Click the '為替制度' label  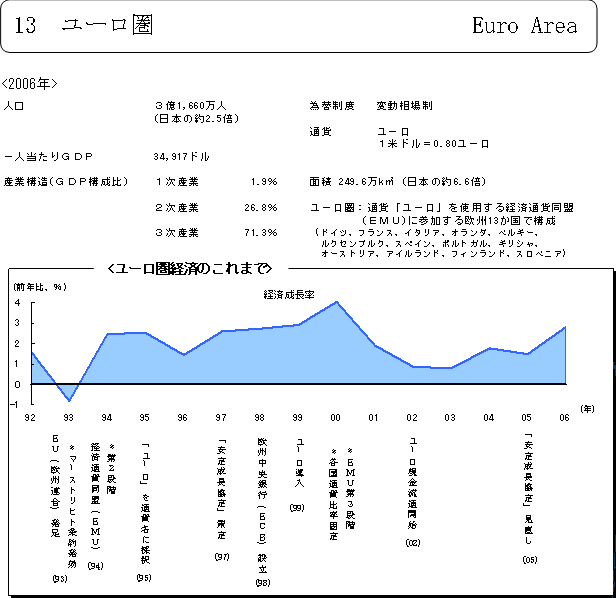(x=332, y=106)
